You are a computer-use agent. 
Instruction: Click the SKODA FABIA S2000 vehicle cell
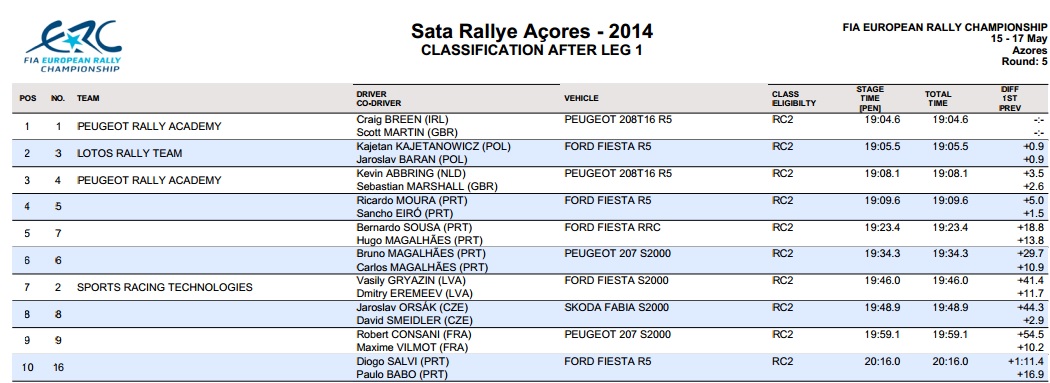(x=617, y=307)
